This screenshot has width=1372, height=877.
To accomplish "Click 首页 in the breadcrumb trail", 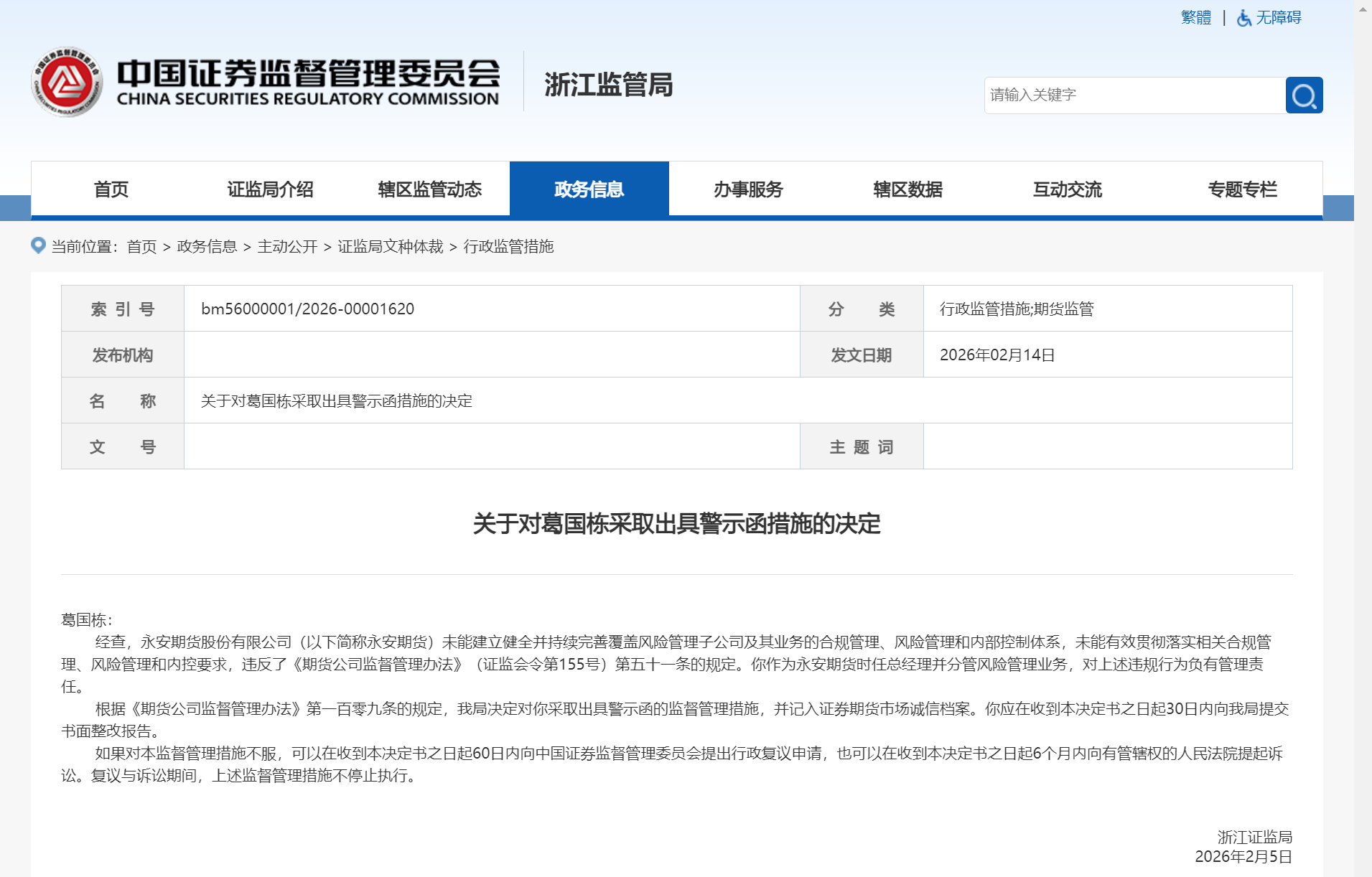I will coord(141,247).
